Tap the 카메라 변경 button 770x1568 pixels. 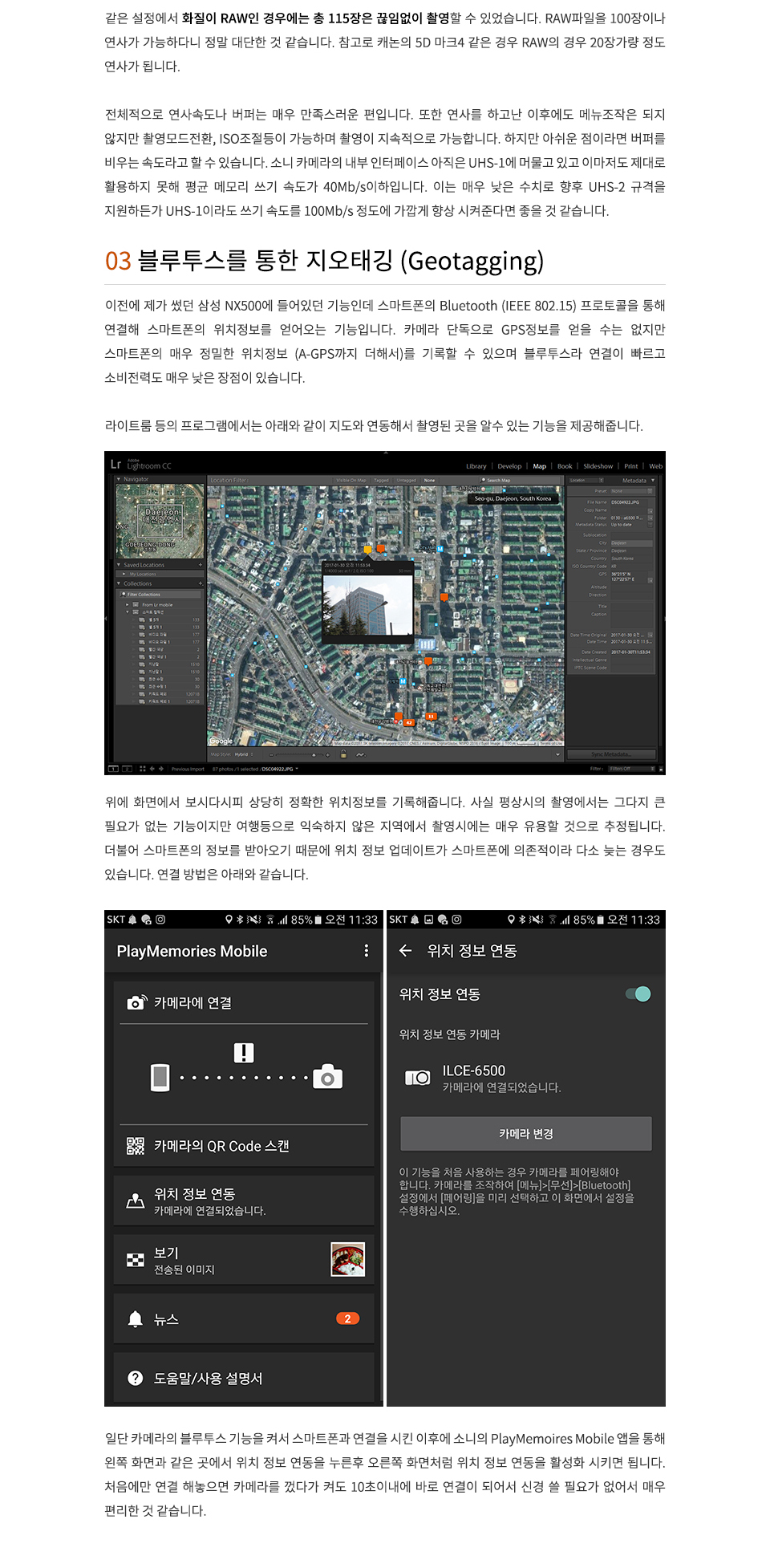526,1134
